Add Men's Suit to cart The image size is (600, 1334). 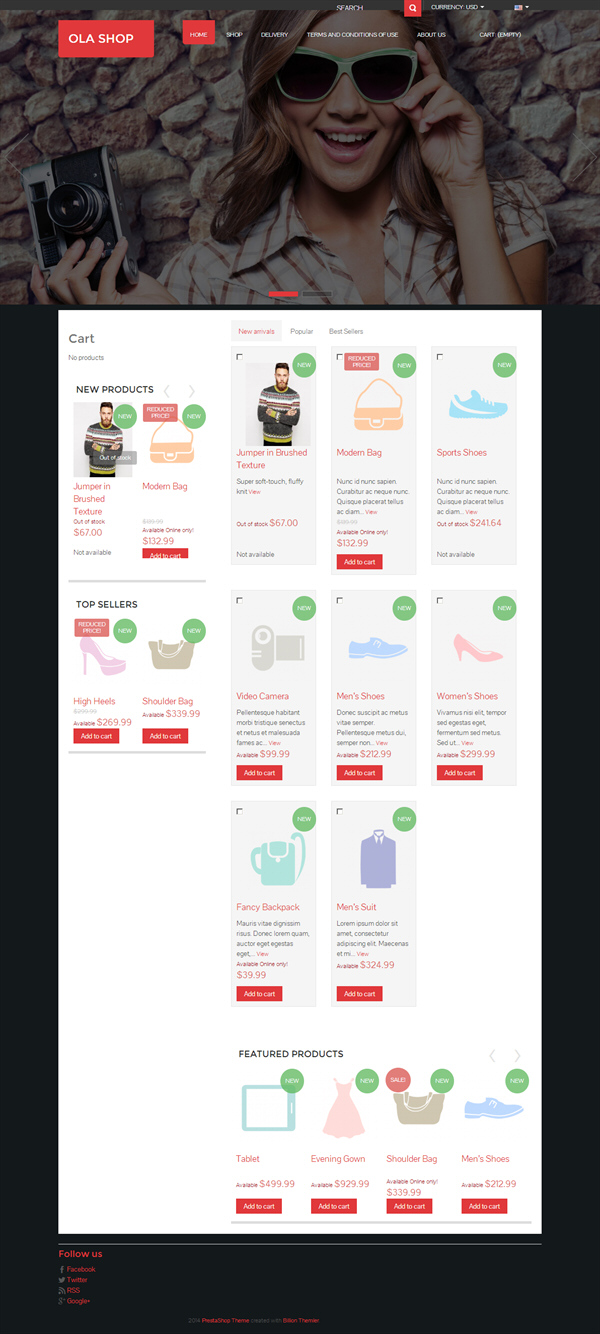click(359, 994)
